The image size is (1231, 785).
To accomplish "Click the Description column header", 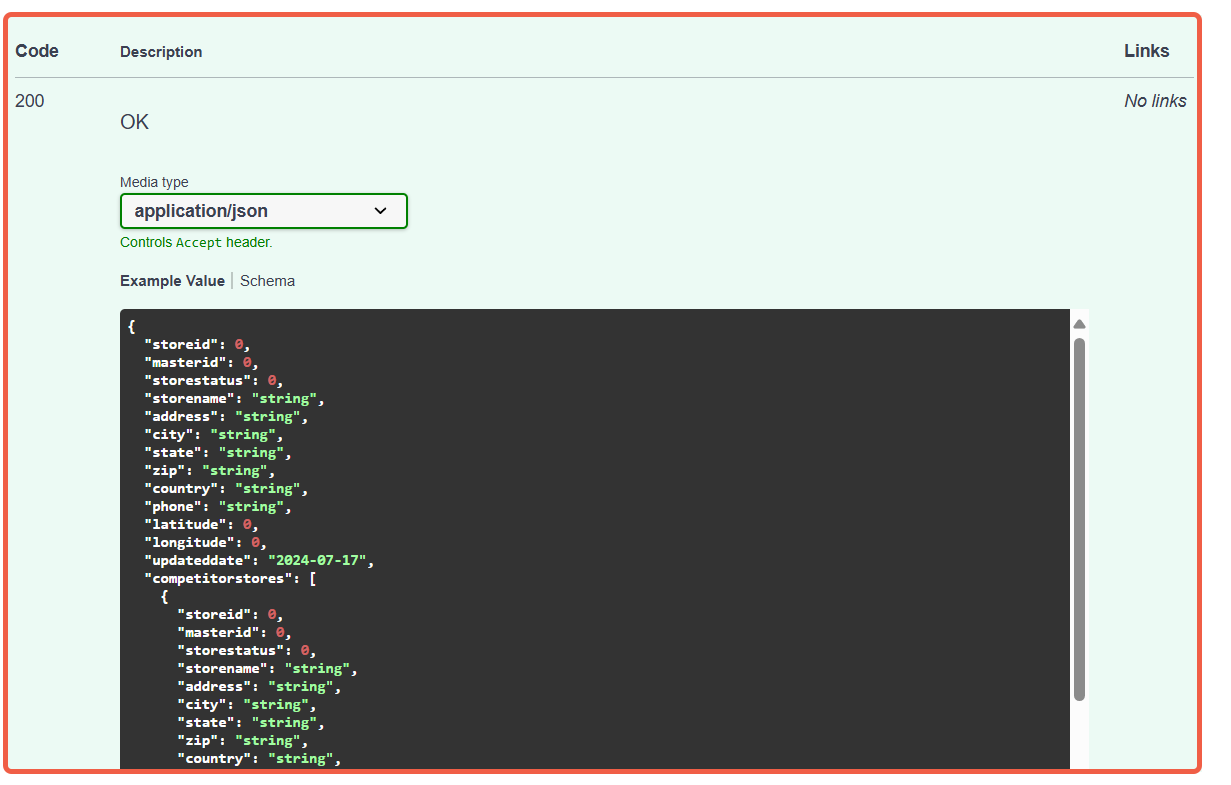I will [x=161, y=52].
